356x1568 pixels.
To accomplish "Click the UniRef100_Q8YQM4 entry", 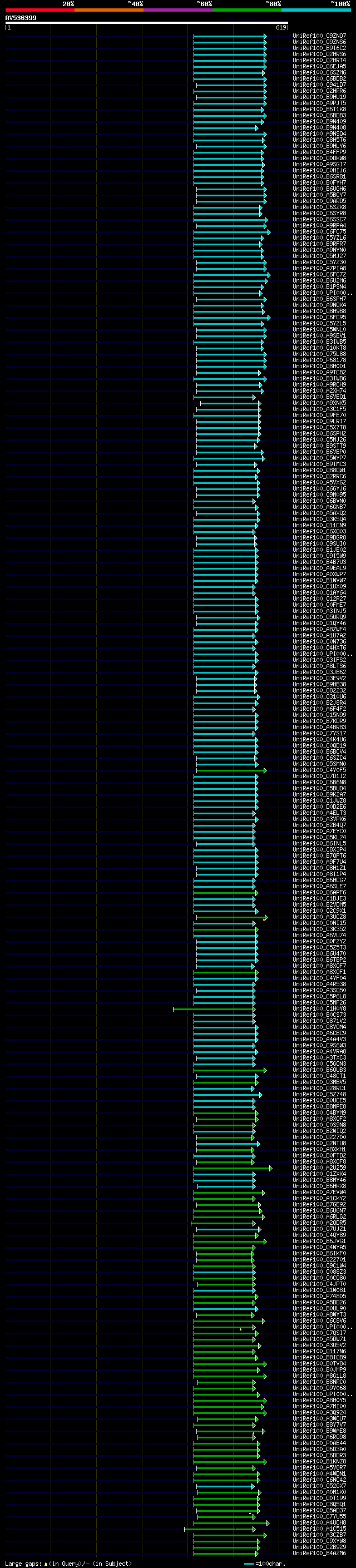I will point(319,1027).
